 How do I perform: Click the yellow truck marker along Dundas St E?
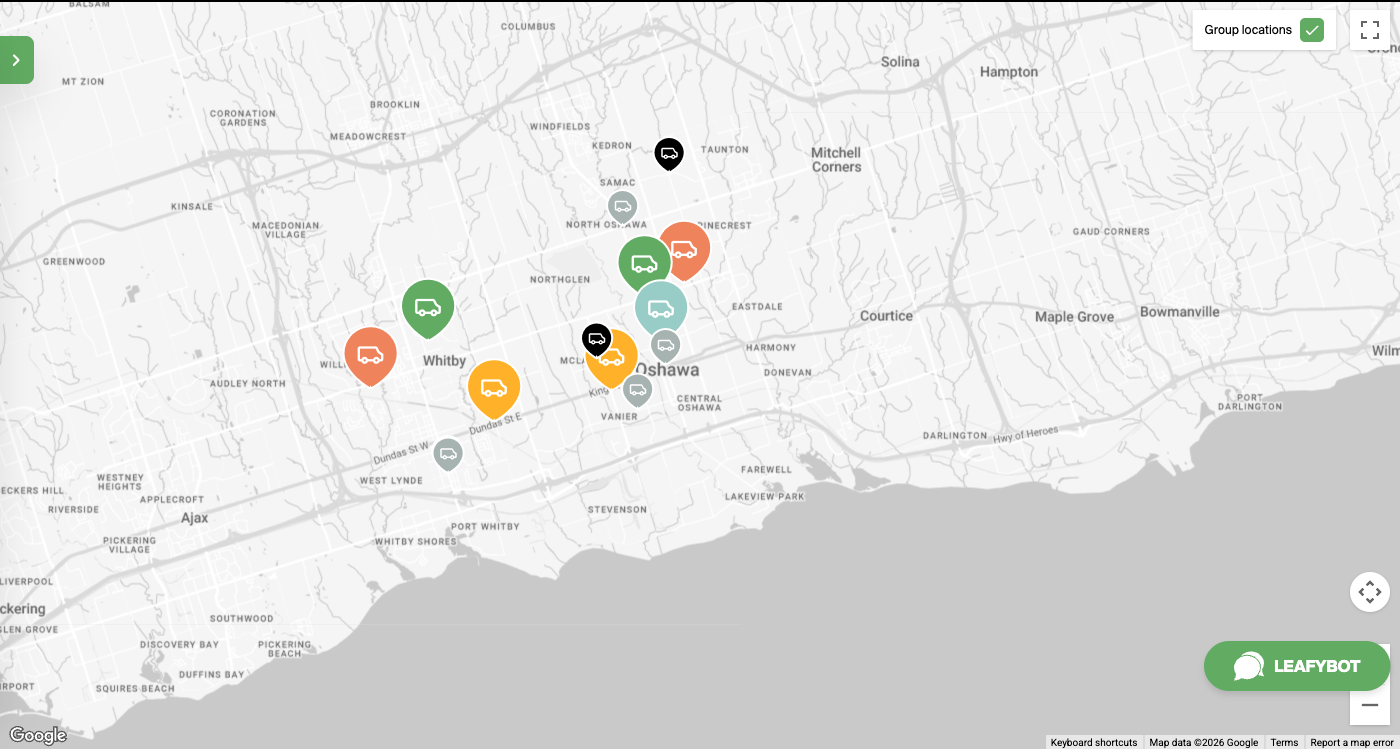pos(494,389)
